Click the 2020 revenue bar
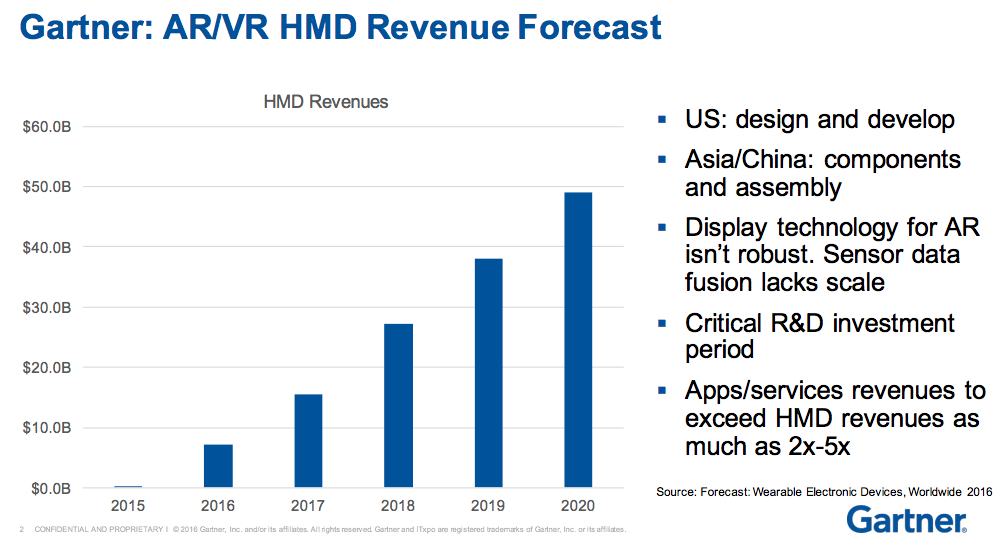The height and width of the screenshot is (550, 1001). coord(578,340)
